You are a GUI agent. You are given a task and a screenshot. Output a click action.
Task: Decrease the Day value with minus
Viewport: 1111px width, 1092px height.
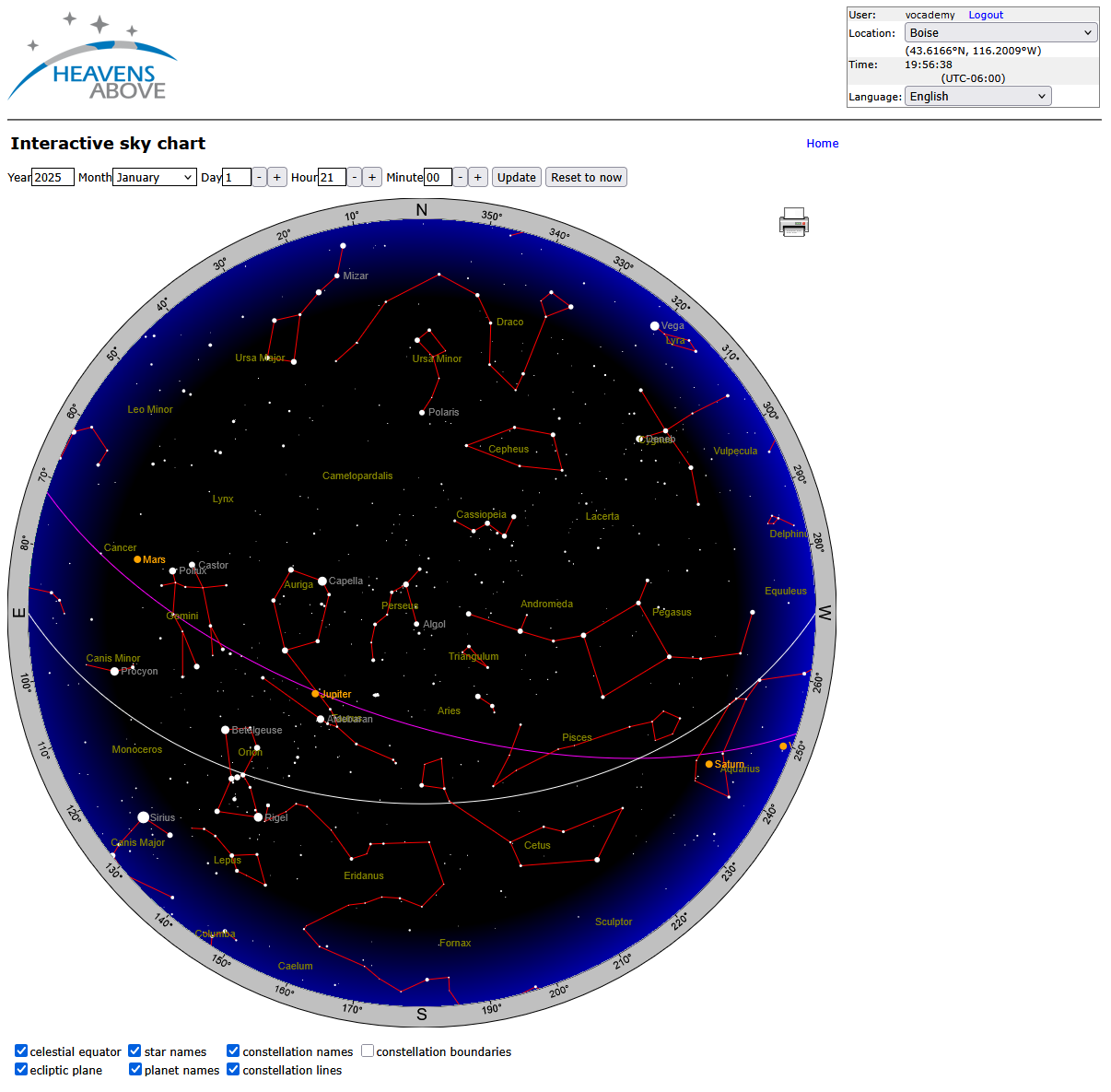[260, 177]
